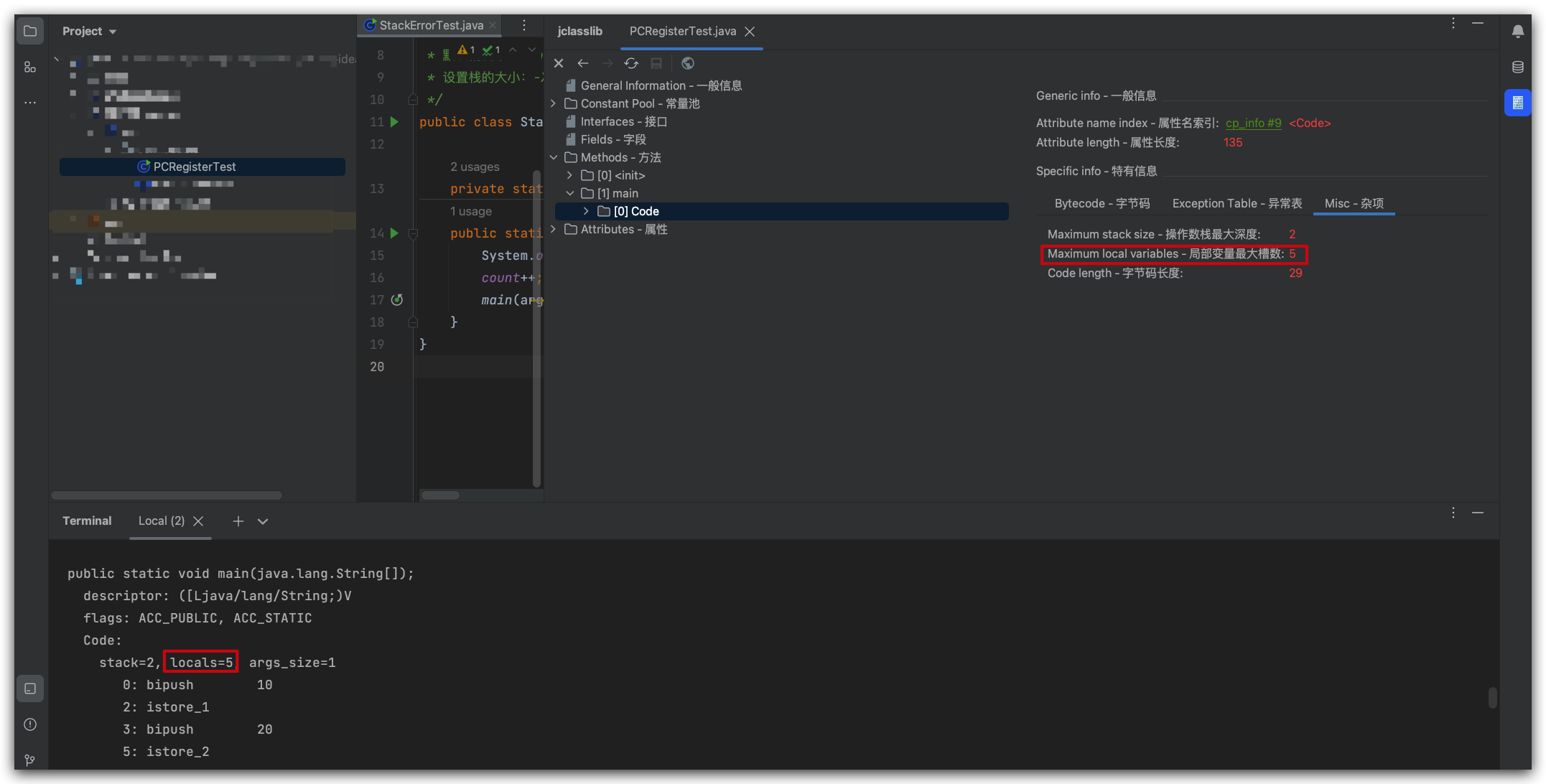The image size is (1546, 784).
Task: Open the Structure tool window icon
Action: 29,67
